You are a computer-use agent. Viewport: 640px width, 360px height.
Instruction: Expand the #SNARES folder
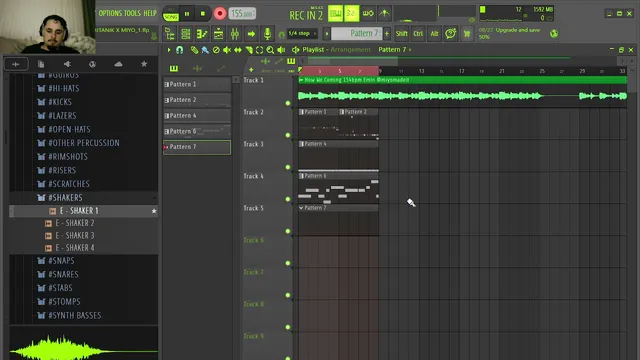pos(63,274)
